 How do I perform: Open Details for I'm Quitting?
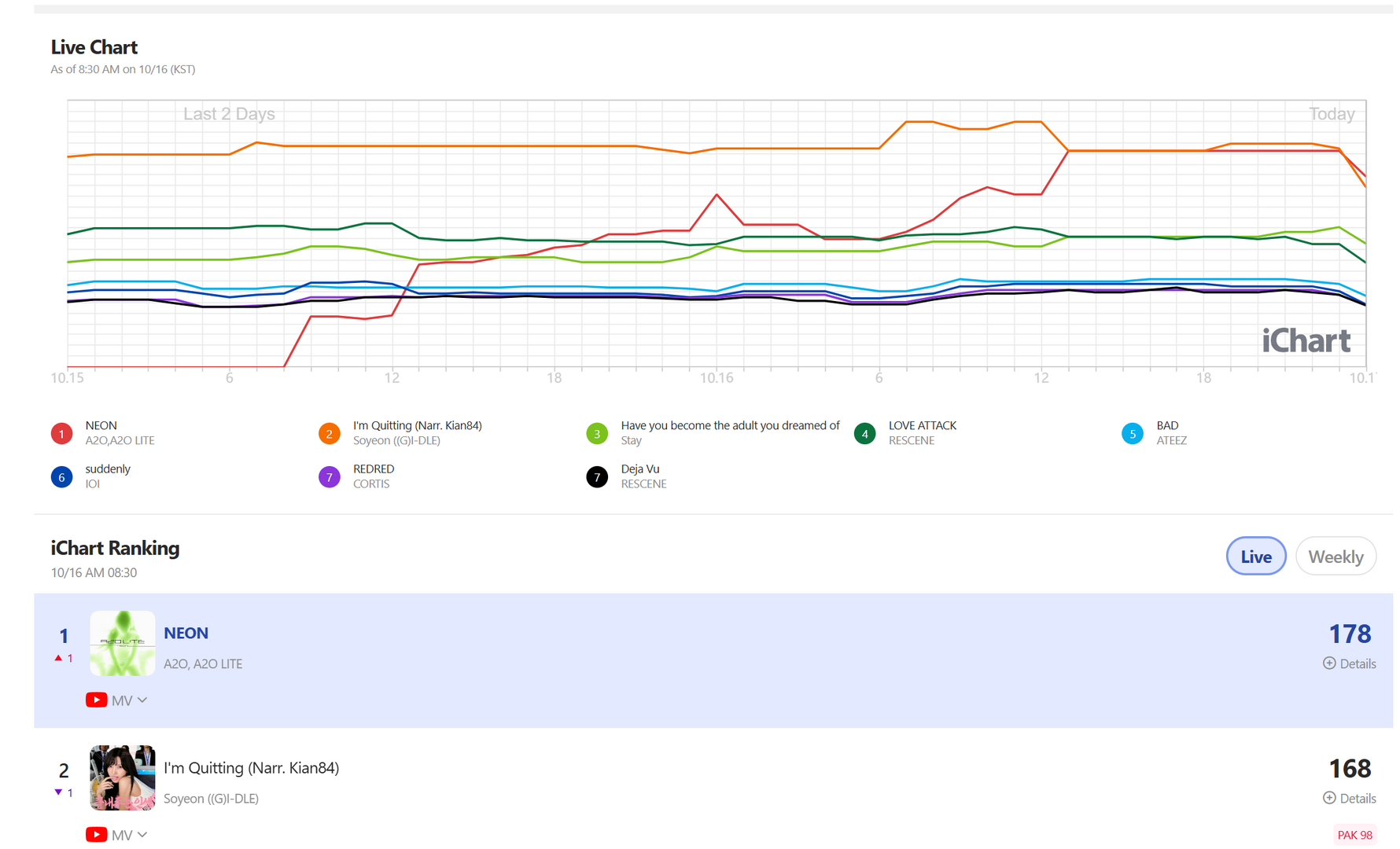coord(1350,799)
